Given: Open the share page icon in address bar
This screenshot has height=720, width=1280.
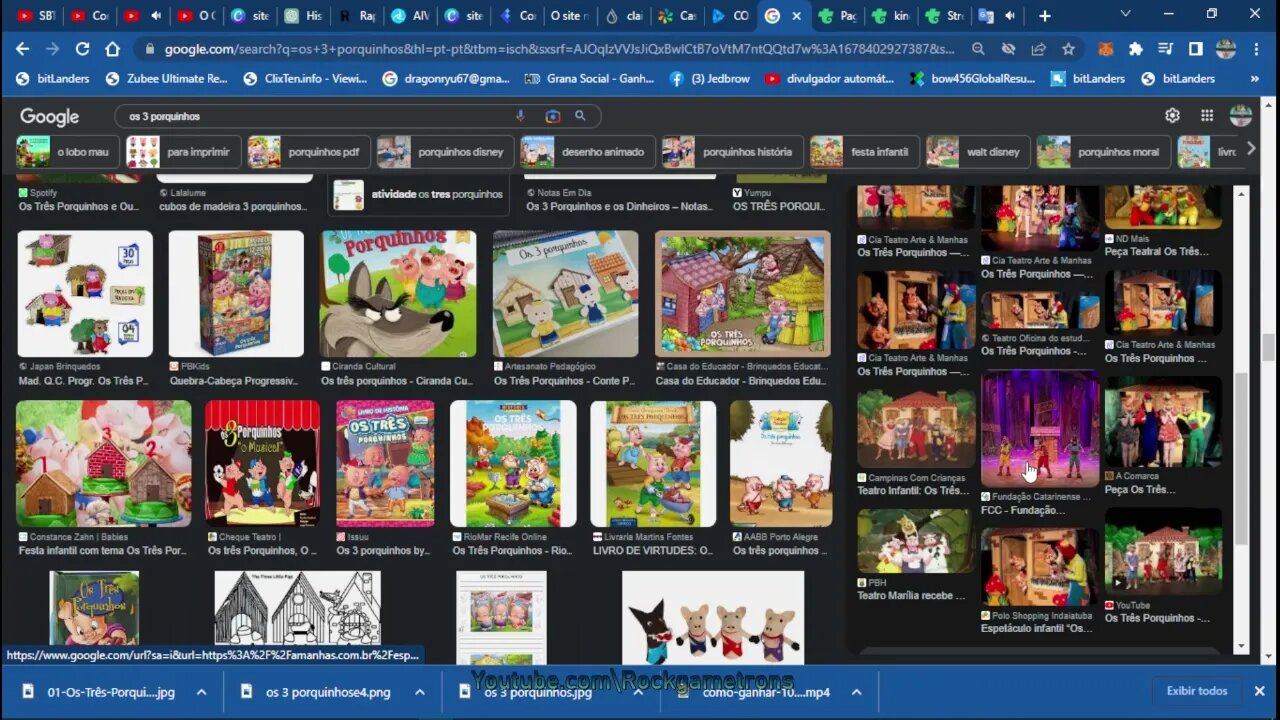Looking at the screenshot, I should [1039, 48].
